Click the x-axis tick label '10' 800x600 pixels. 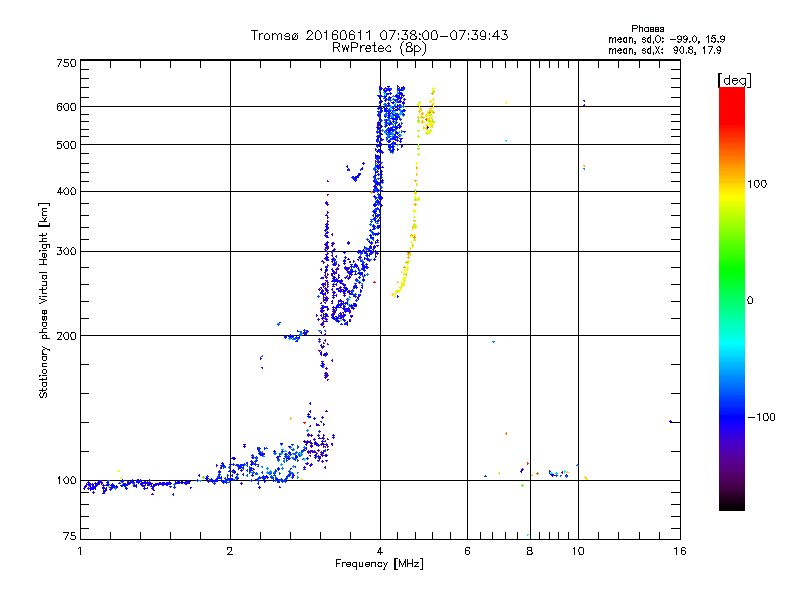point(578,551)
